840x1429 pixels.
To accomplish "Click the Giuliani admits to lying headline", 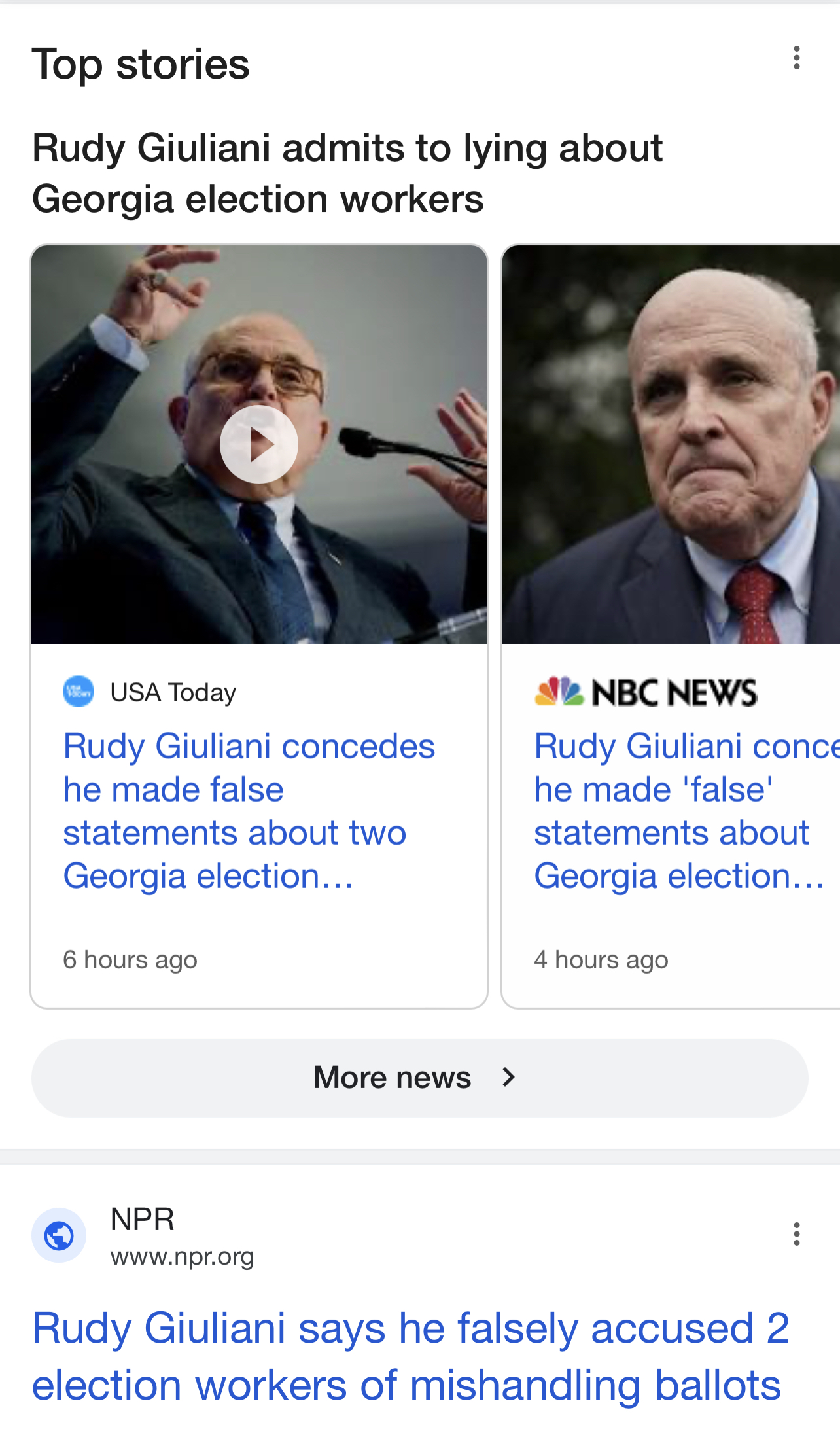I will click(347, 173).
